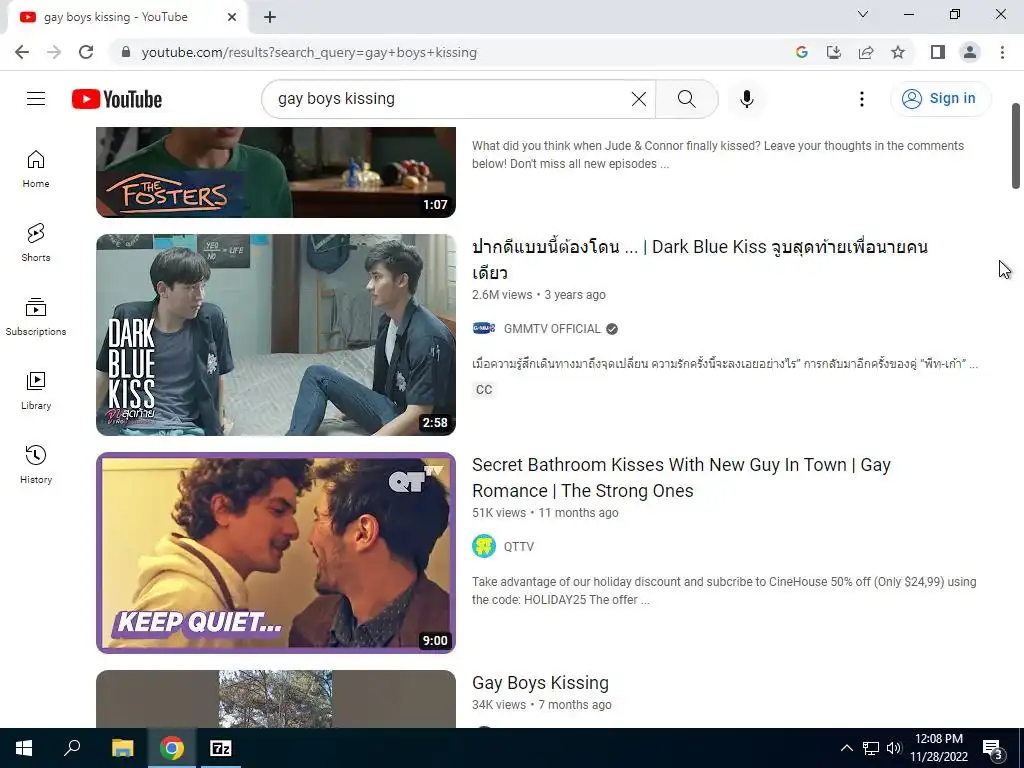Open the 'Gay Boys Kissing' video title
Image resolution: width=1024 pixels, height=768 pixels.
(x=540, y=682)
